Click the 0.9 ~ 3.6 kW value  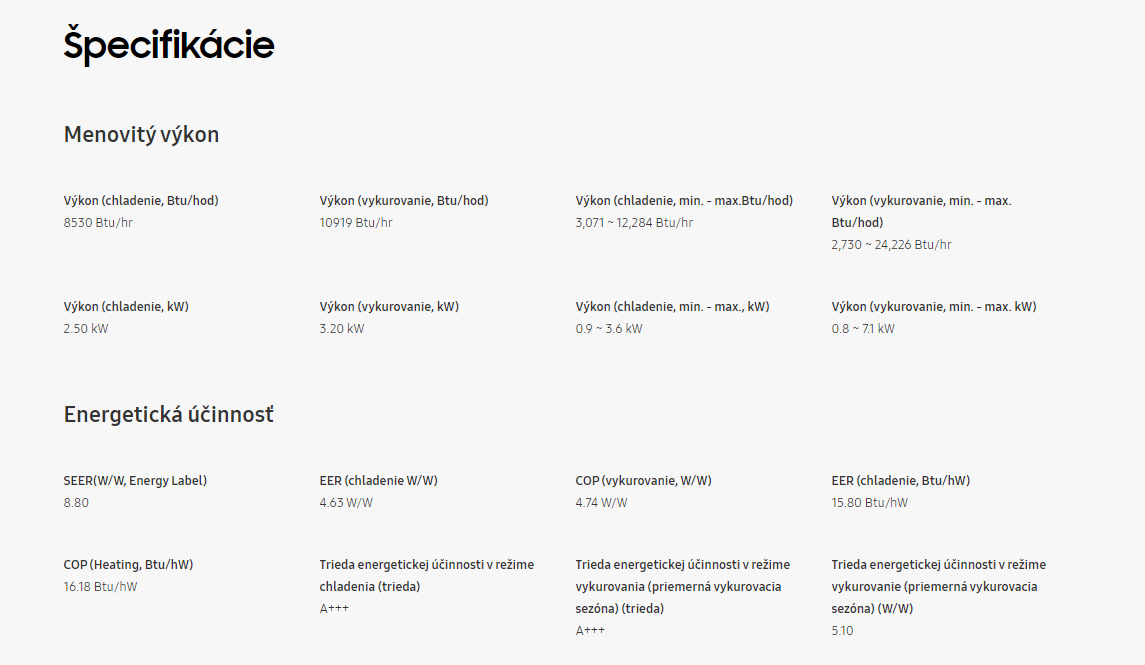(609, 328)
